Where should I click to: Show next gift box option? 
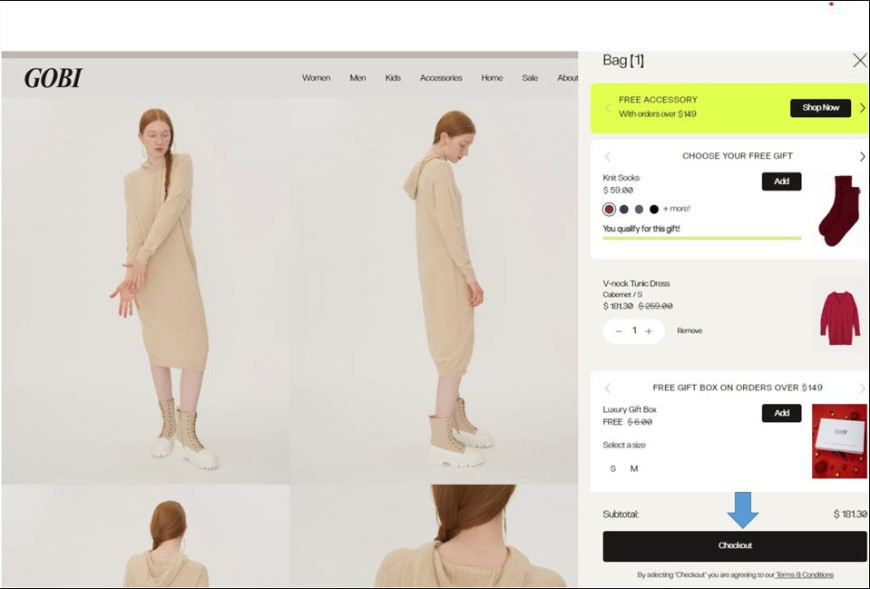[x=862, y=388]
